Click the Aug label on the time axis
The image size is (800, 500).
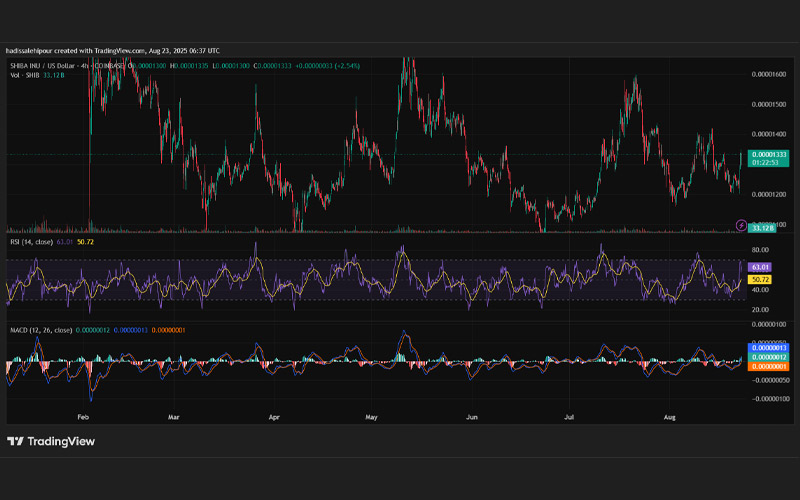pos(669,417)
